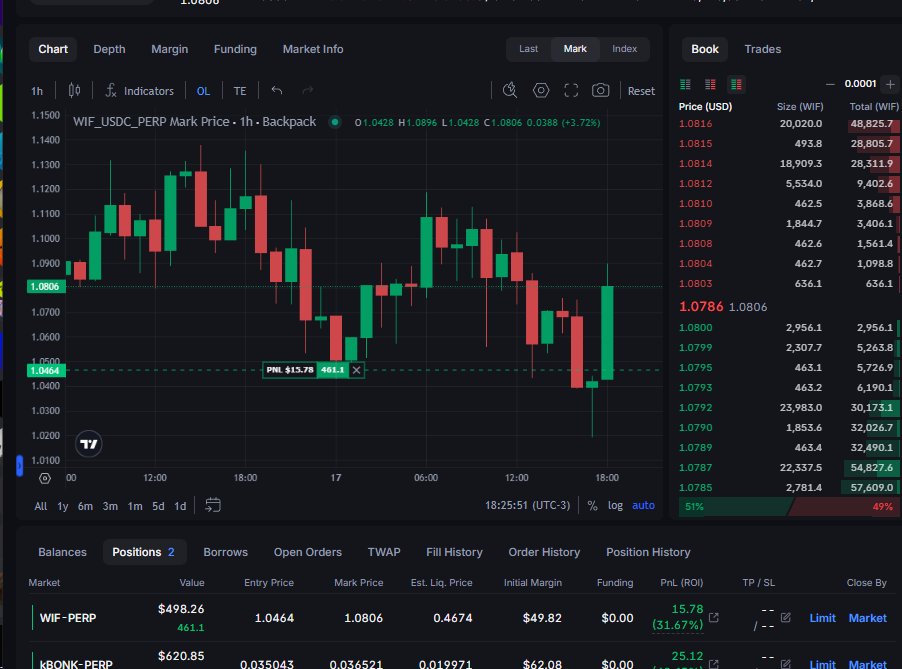Viewport: 902px width, 669px height.
Task: Select the Chart tab
Action: [x=53, y=49]
